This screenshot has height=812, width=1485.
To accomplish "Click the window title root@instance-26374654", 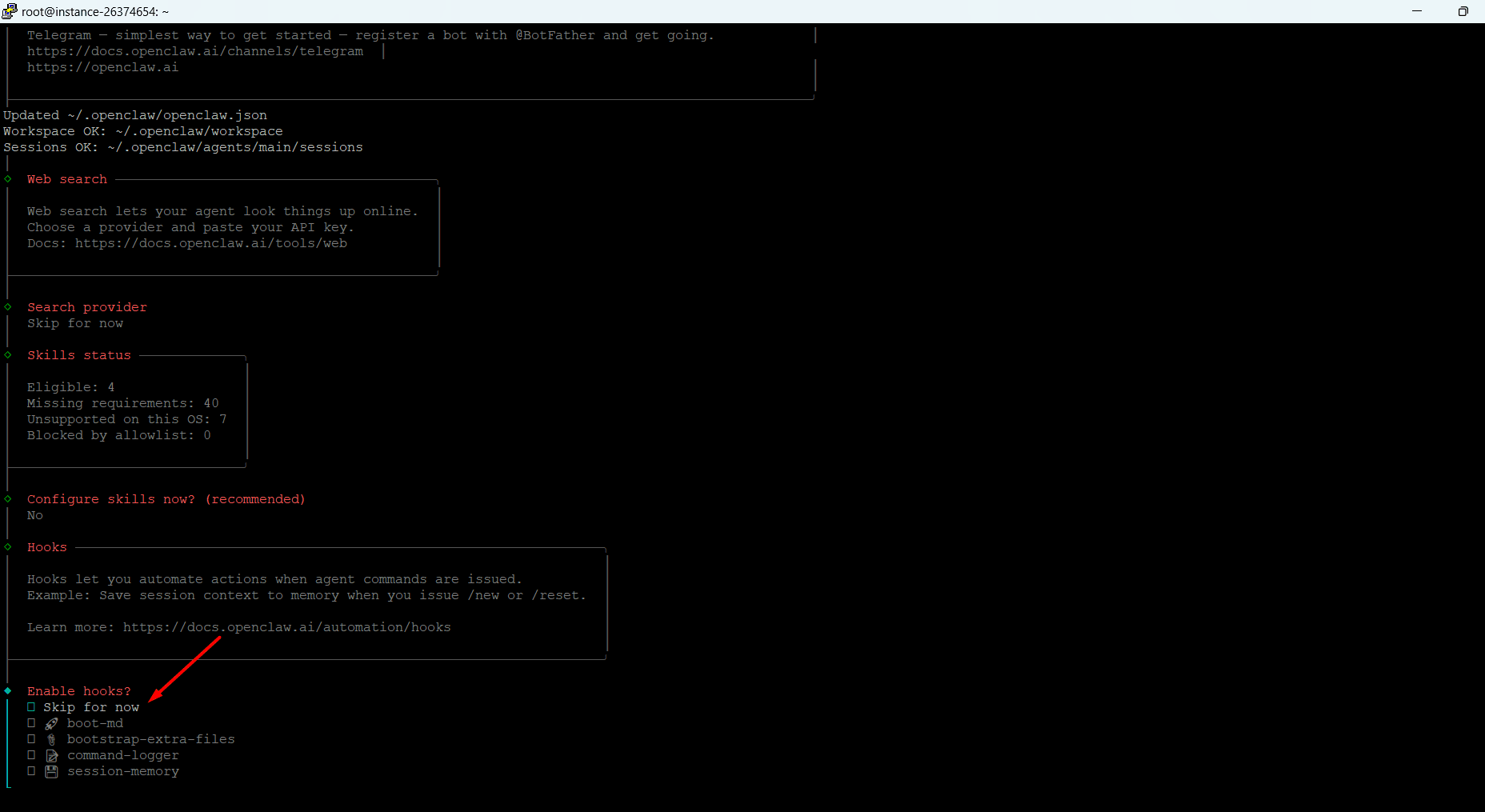I will 94,11.
